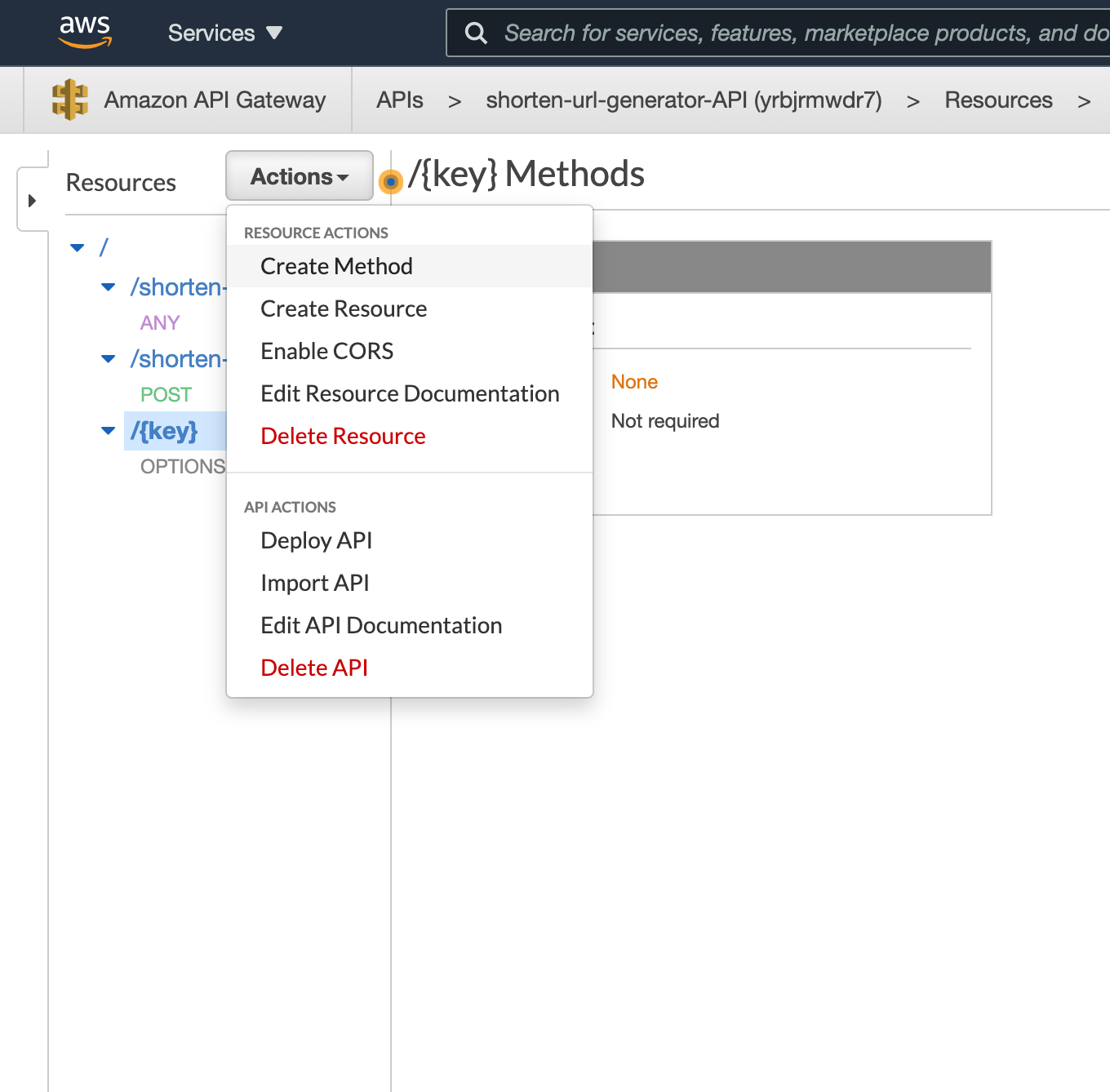Open the Amazon API Gateway service icon
Viewport: 1110px width, 1092px height.
coord(70,100)
